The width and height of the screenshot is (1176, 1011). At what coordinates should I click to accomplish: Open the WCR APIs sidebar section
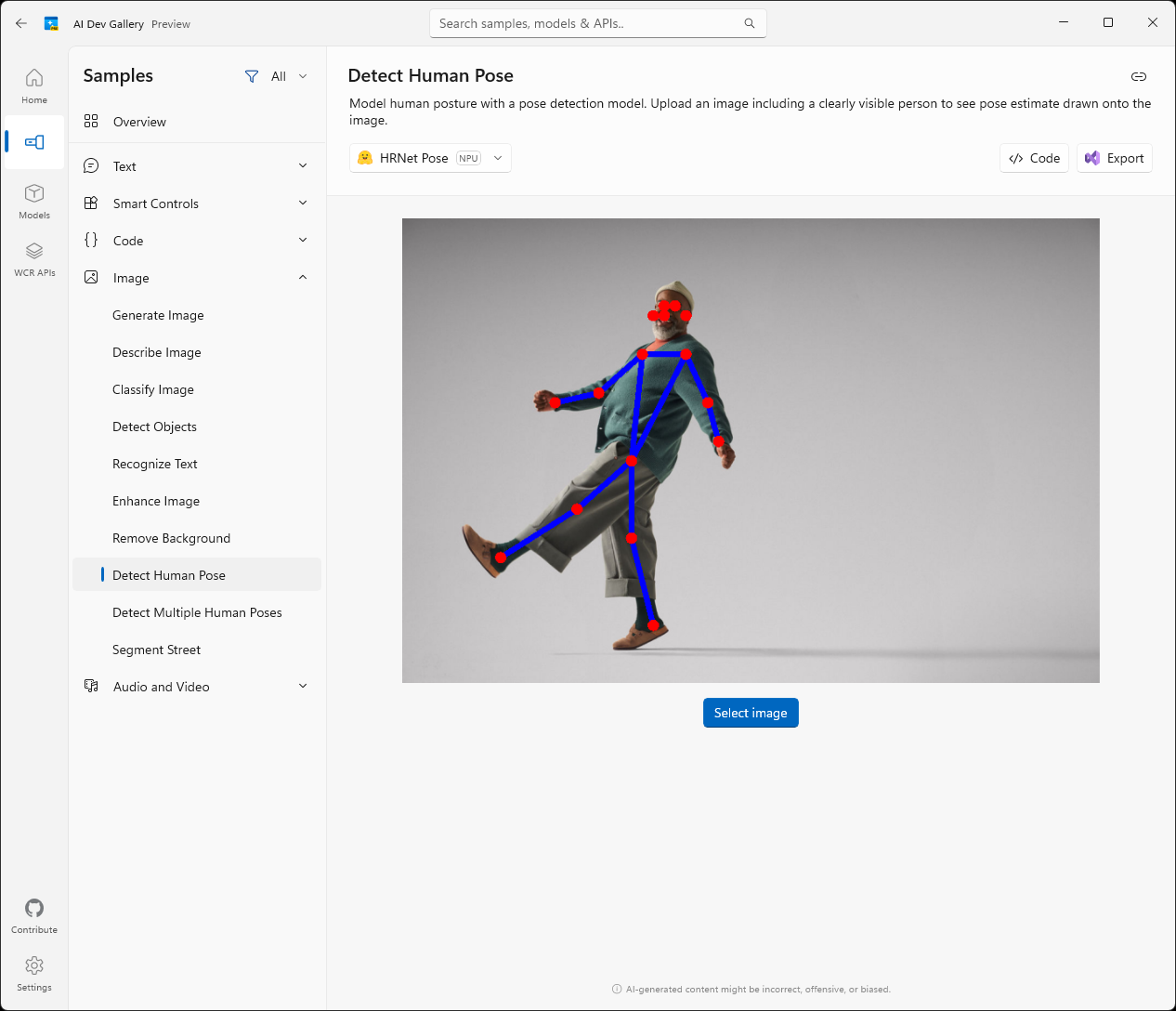click(33, 257)
